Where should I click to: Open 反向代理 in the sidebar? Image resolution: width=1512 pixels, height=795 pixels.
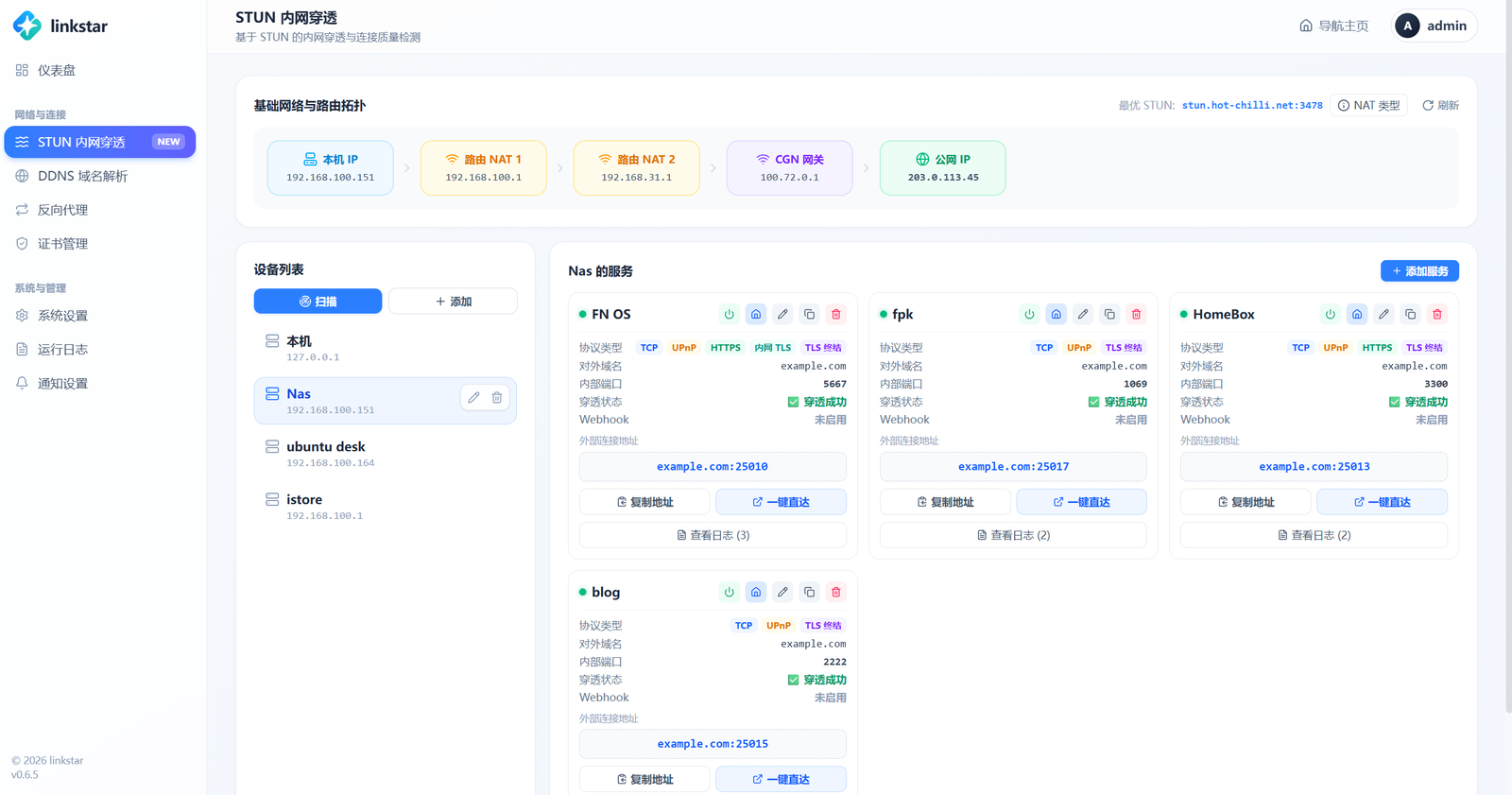[x=100, y=210]
